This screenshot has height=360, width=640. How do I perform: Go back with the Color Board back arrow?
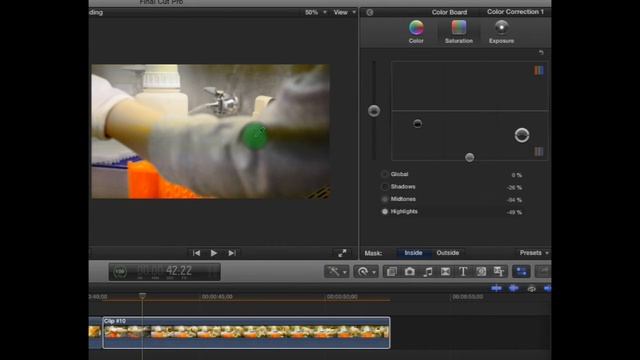(369, 12)
